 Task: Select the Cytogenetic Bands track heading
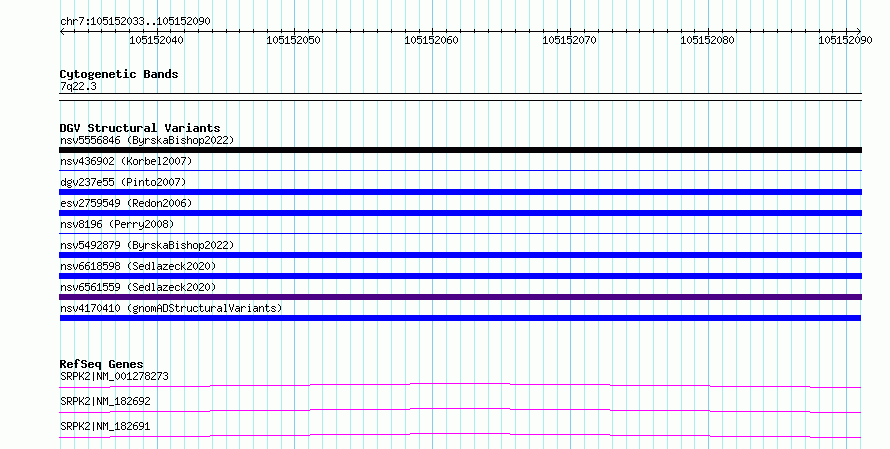click(x=119, y=74)
